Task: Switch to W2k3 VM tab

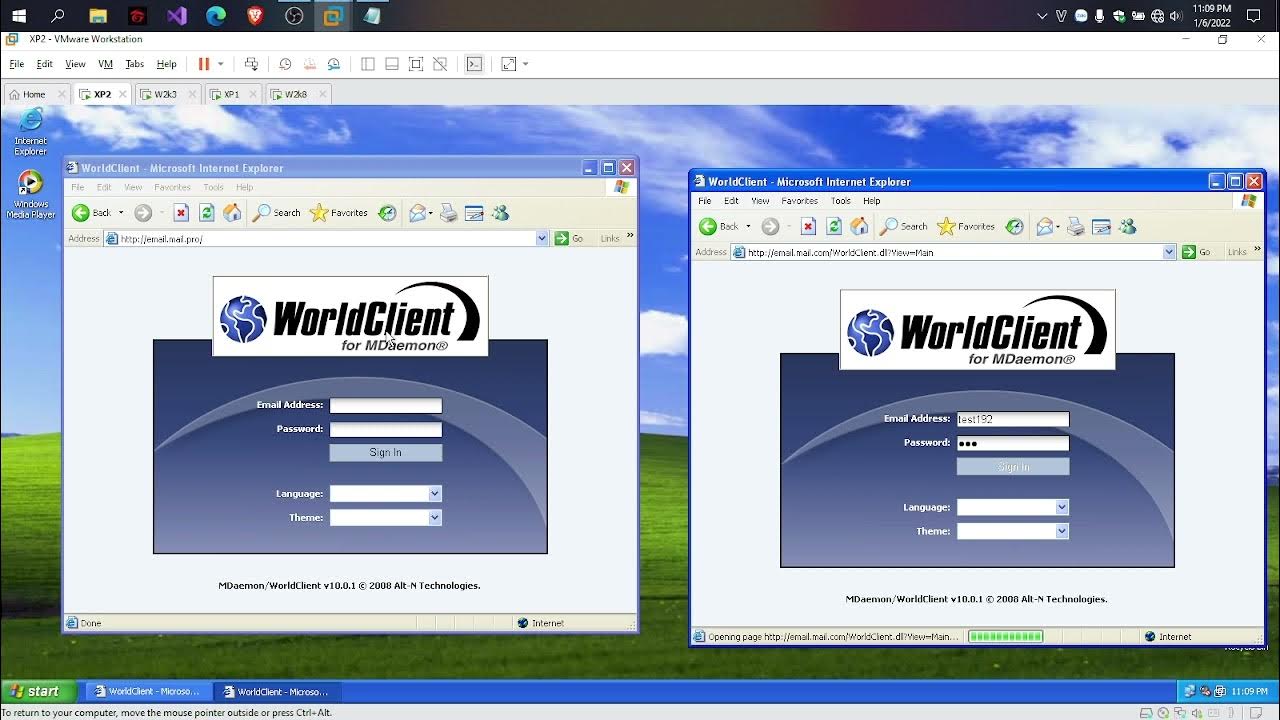Action: (166, 95)
